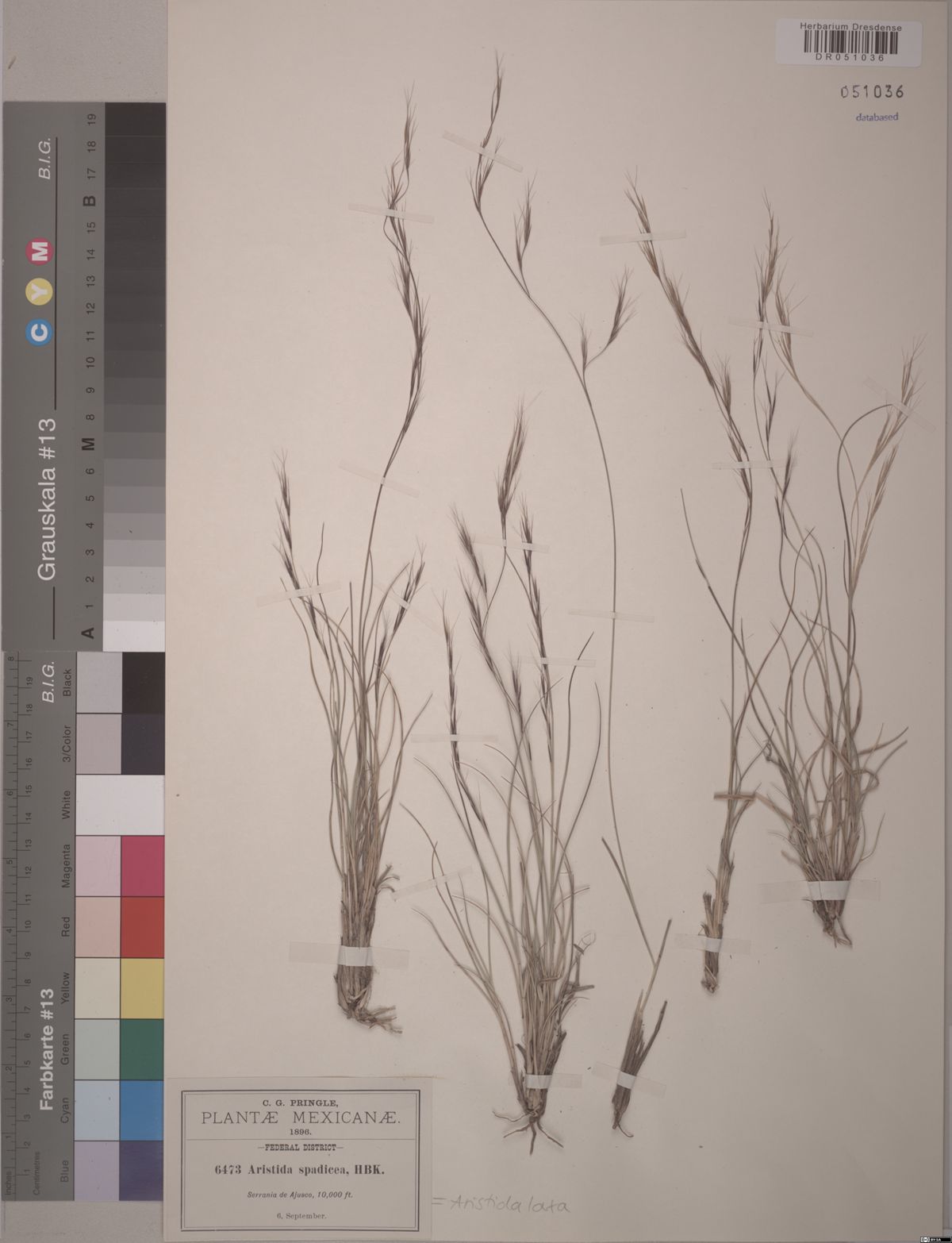
Task: Choose the saturated cyan color patch
Action: 143,1110
